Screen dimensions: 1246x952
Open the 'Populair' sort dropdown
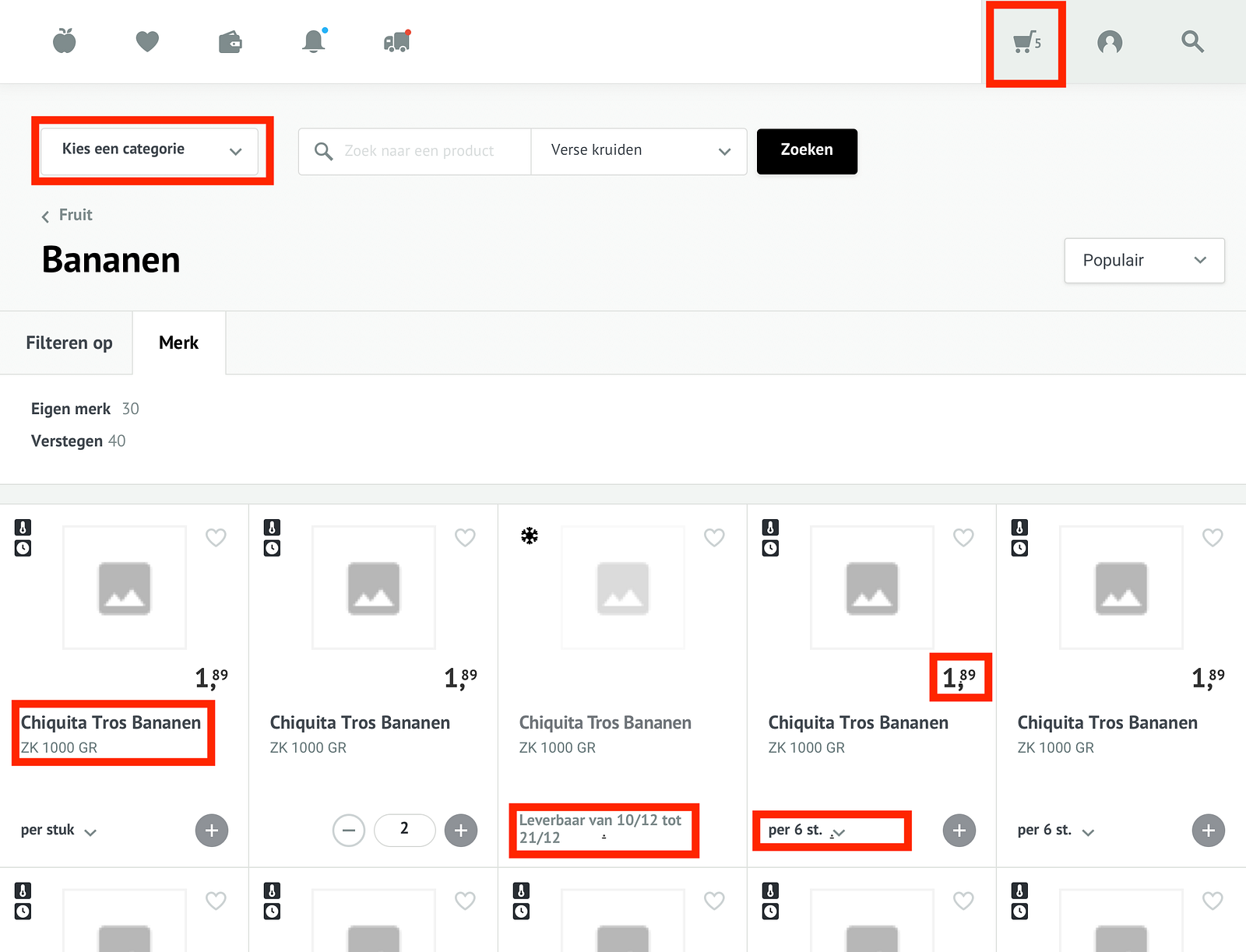coord(1144,261)
